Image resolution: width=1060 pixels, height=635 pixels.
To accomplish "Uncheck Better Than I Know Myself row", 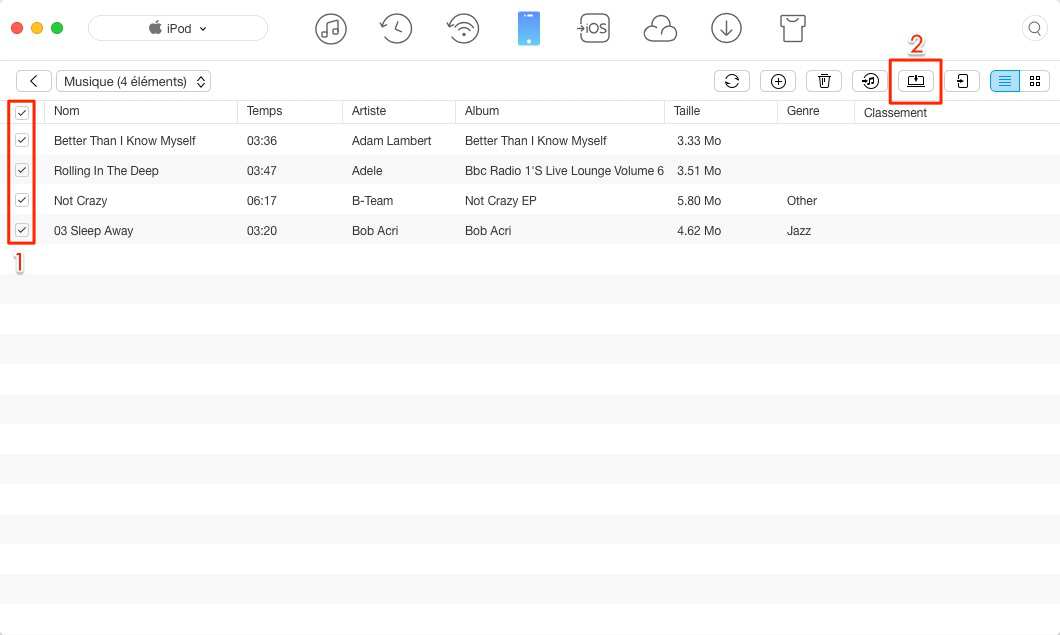I will pos(22,140).
